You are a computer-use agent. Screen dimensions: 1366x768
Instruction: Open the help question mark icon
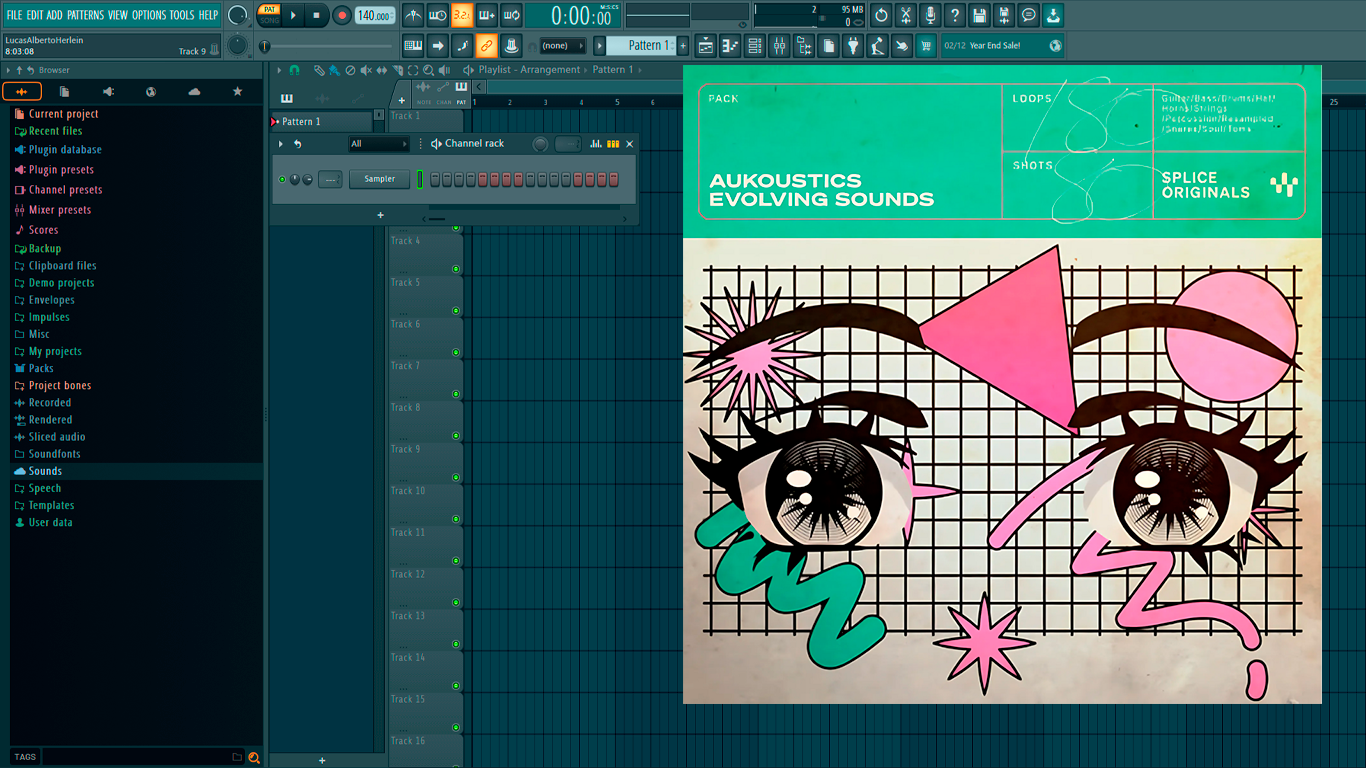coord(955,15)
